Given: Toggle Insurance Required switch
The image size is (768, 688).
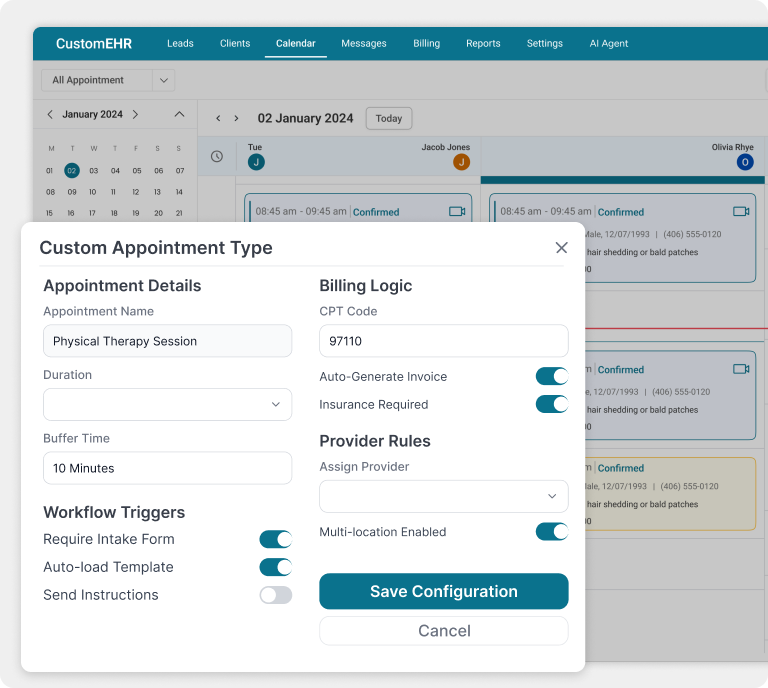Looking at the screenshot, I should tap(552, 404).
